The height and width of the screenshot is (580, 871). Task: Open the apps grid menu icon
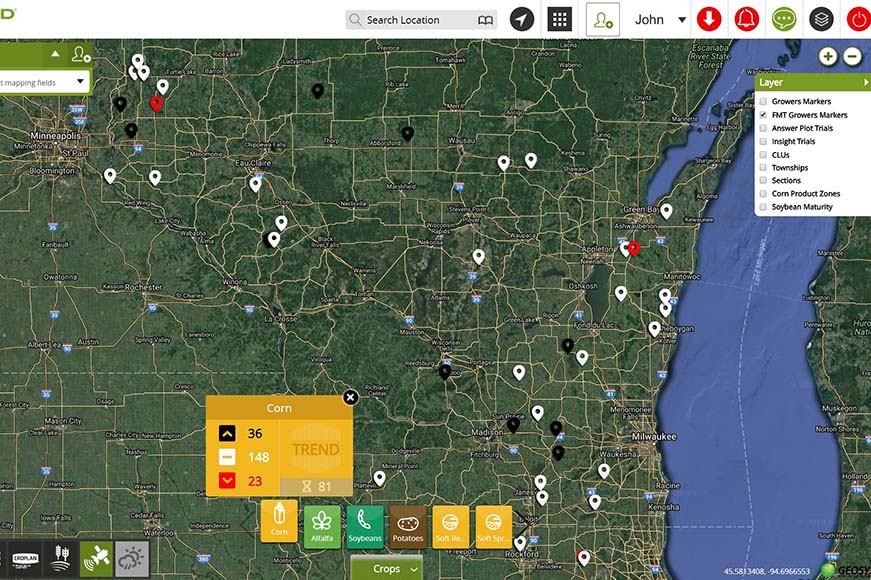point(560,19)
